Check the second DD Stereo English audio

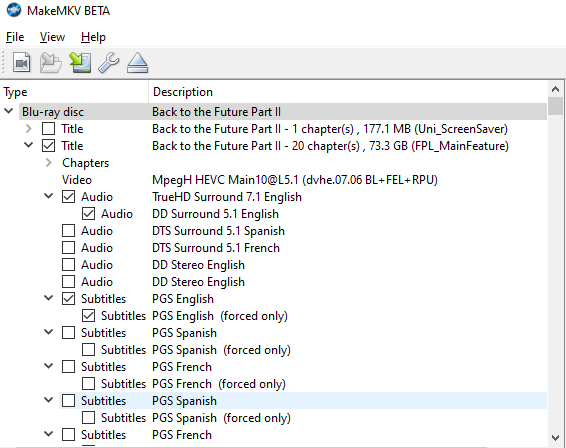(68, 282)
